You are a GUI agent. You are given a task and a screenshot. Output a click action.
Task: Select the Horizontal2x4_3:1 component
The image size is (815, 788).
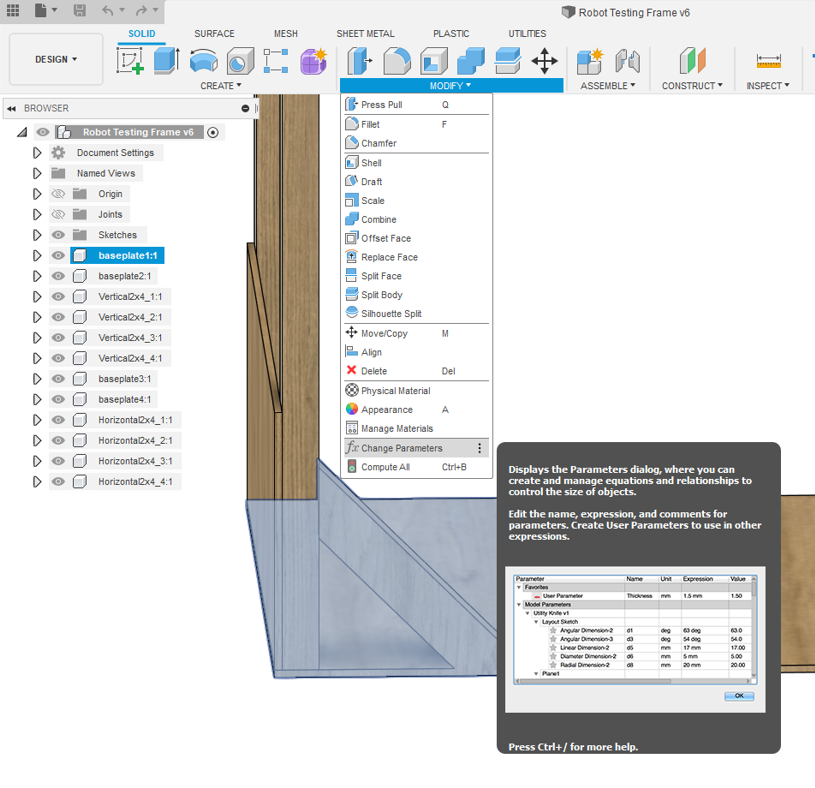coord(135,461)
